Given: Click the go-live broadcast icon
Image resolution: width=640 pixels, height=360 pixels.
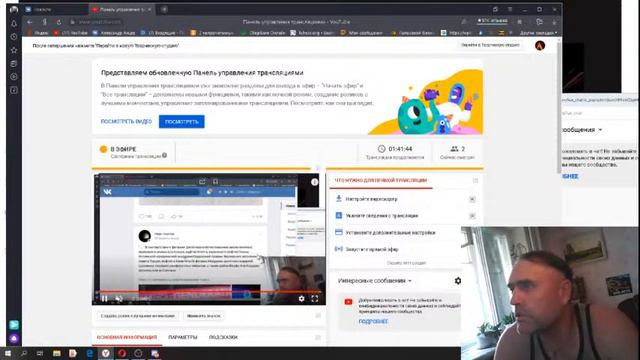Looking at the screenshot, I should (x=338, y=249).
